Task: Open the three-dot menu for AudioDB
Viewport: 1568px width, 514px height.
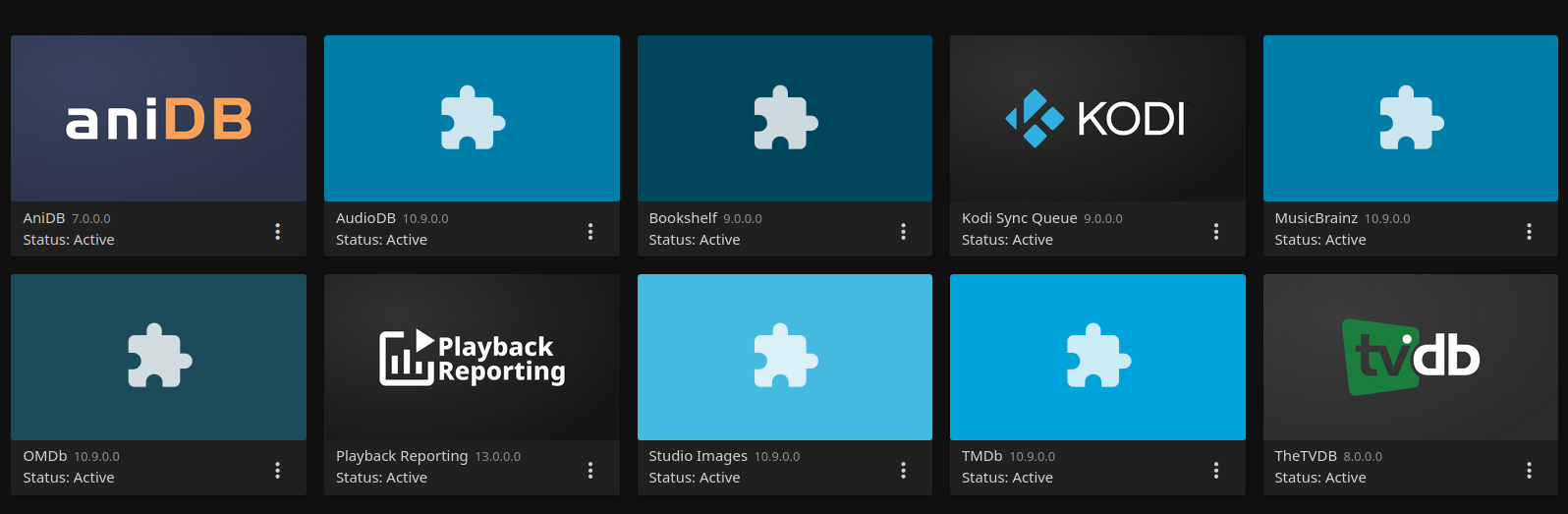Action: click(590, 231)
